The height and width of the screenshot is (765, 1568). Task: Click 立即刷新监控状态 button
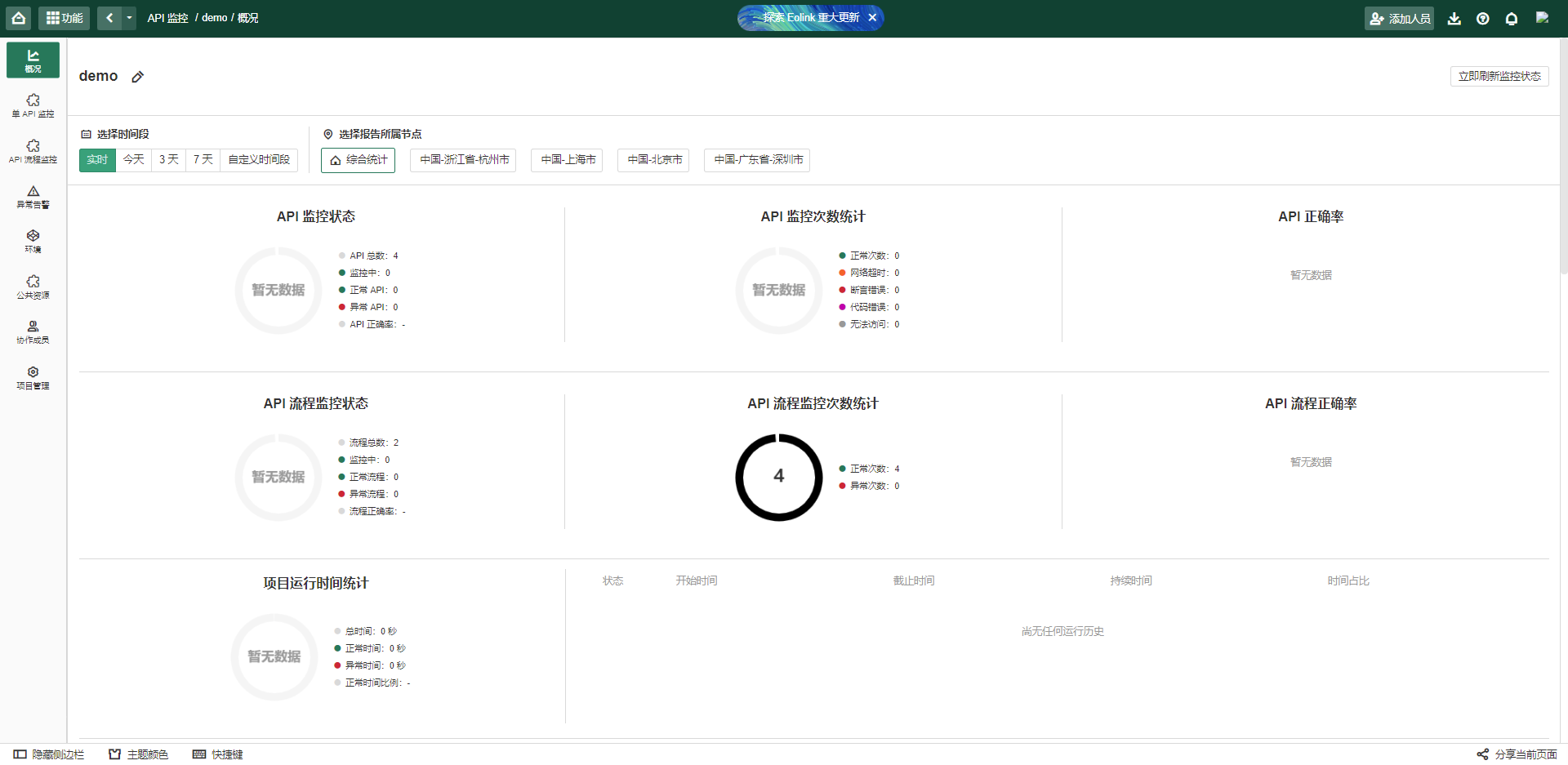(x=1499, y=76)
